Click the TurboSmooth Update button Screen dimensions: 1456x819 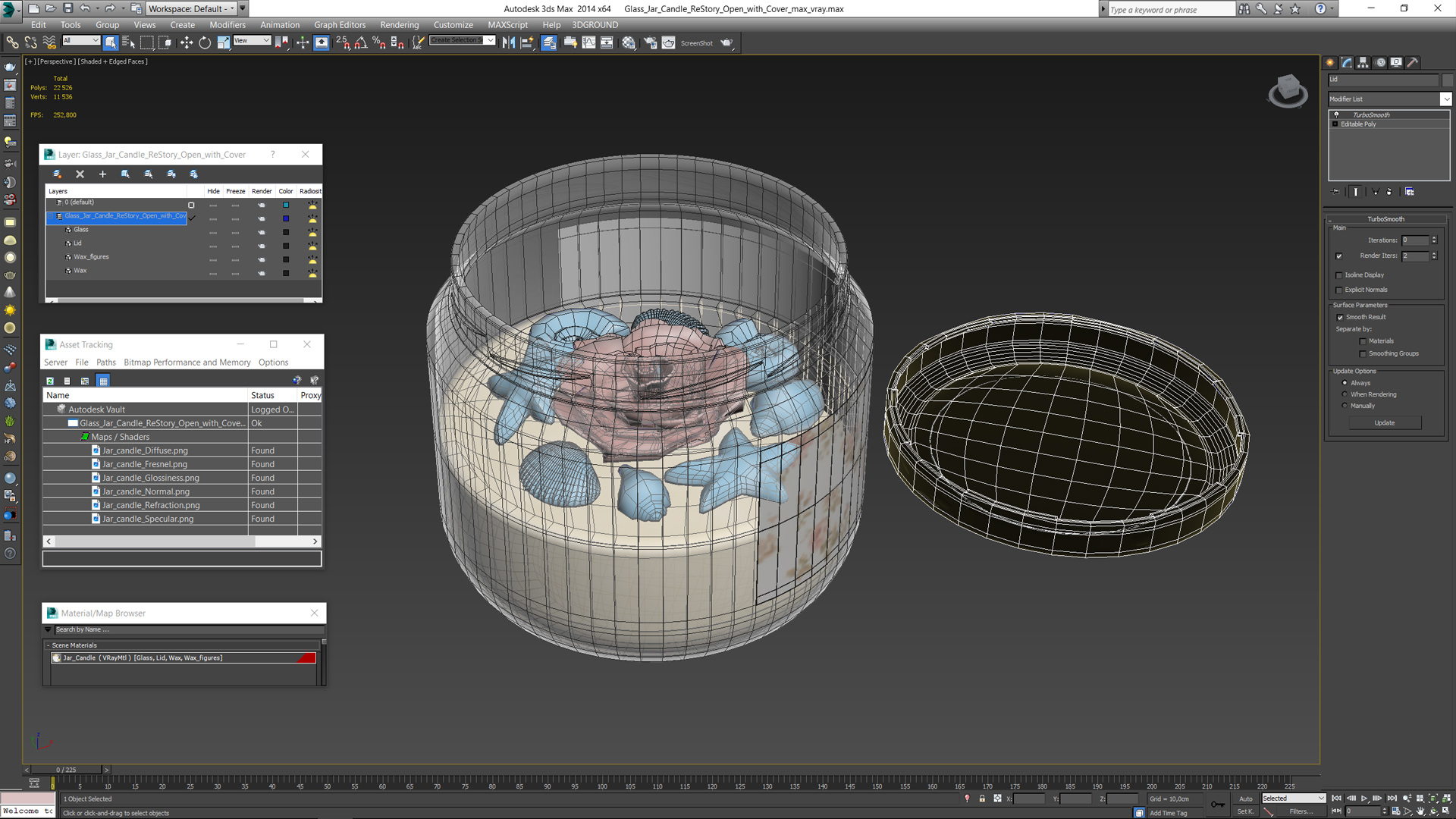tap(1385, 423)
